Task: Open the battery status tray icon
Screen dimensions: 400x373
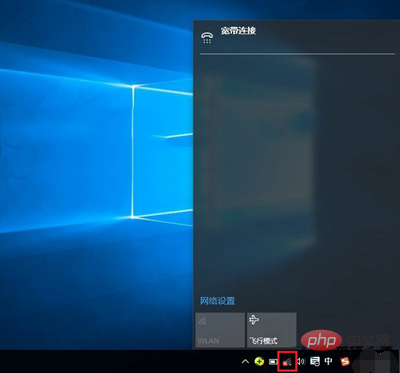Action: click(x=273, y=361)
